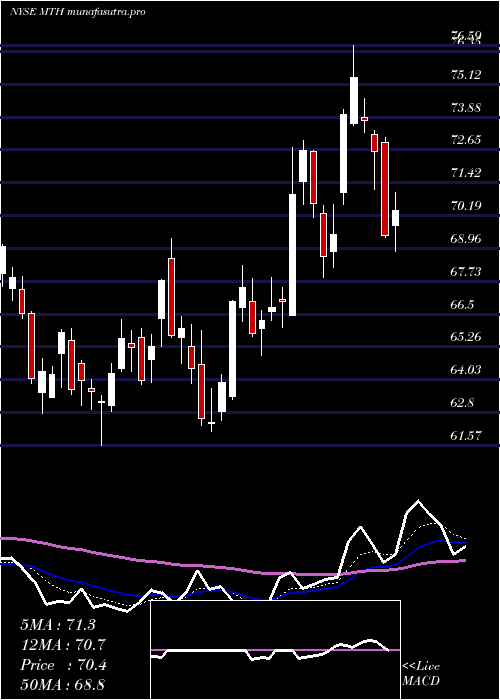Click the large red candle before the last candle

click(x=385, y=189)
